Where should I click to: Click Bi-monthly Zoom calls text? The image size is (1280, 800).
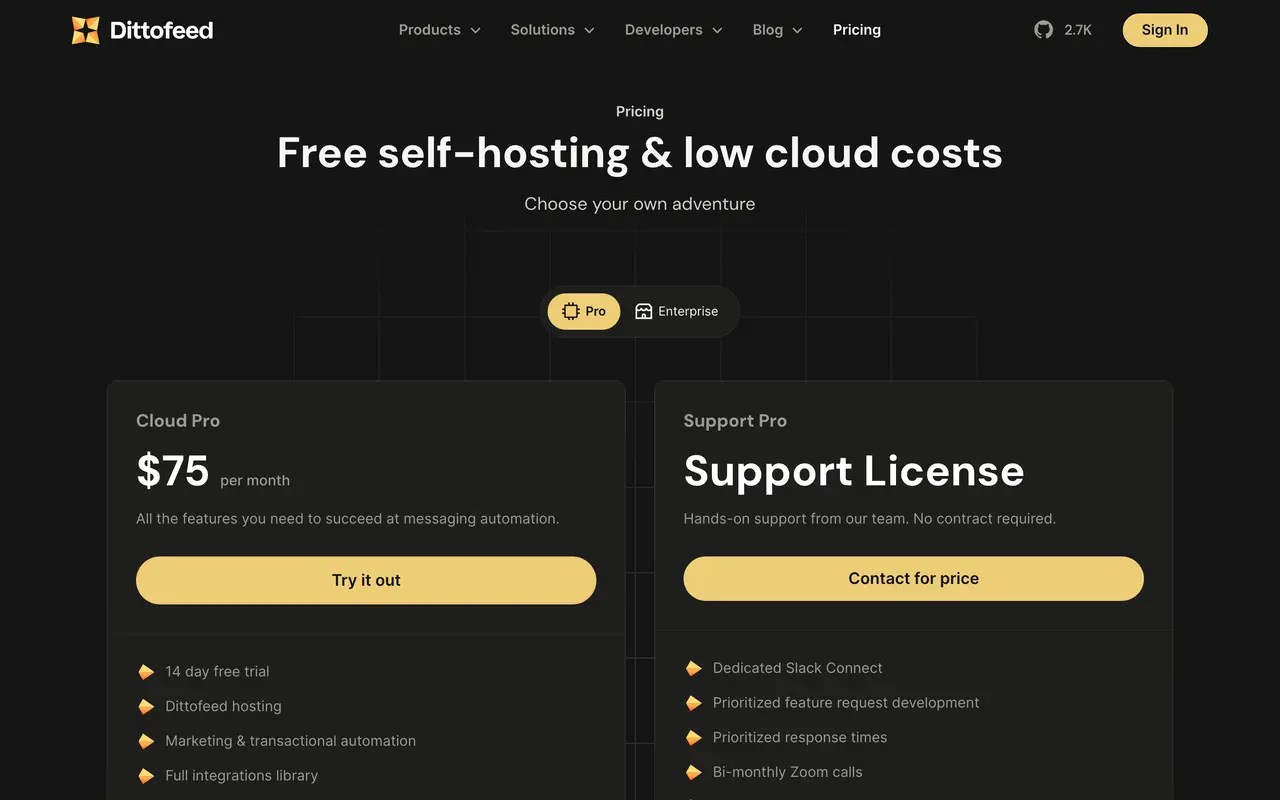pyautogui.click(x=787, y=772)
